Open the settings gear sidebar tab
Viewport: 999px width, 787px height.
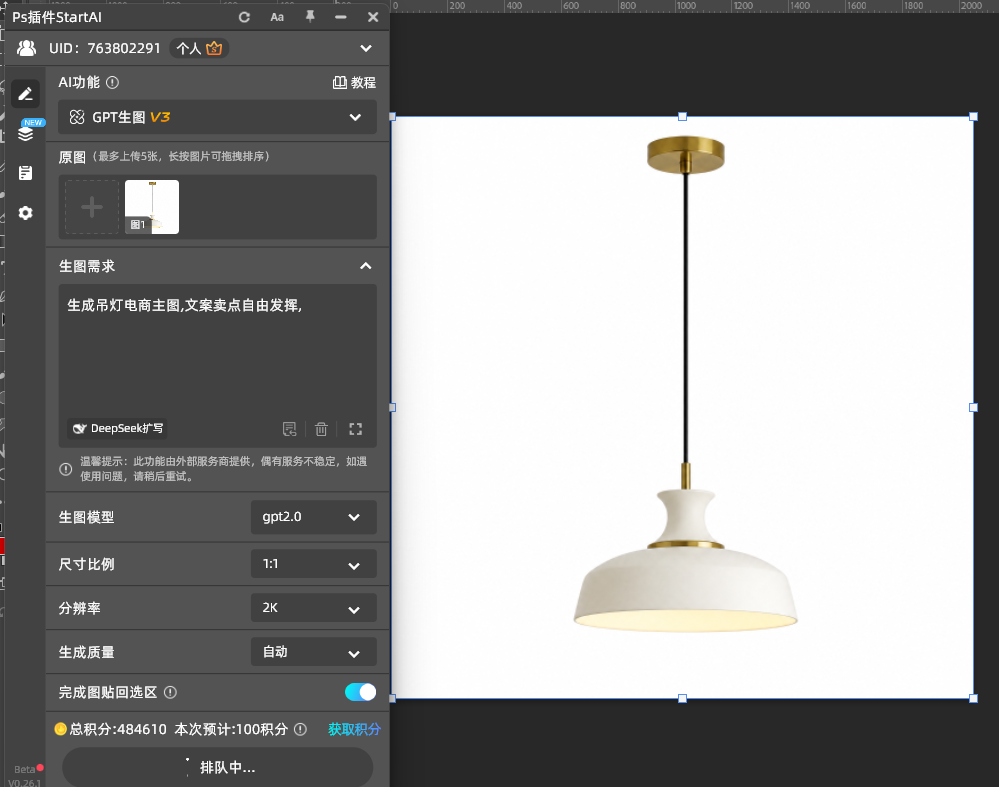pos(25,213)
